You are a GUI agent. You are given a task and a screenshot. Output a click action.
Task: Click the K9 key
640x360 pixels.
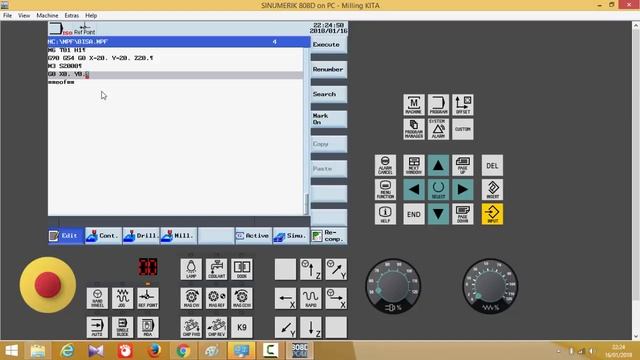point(242,327)
